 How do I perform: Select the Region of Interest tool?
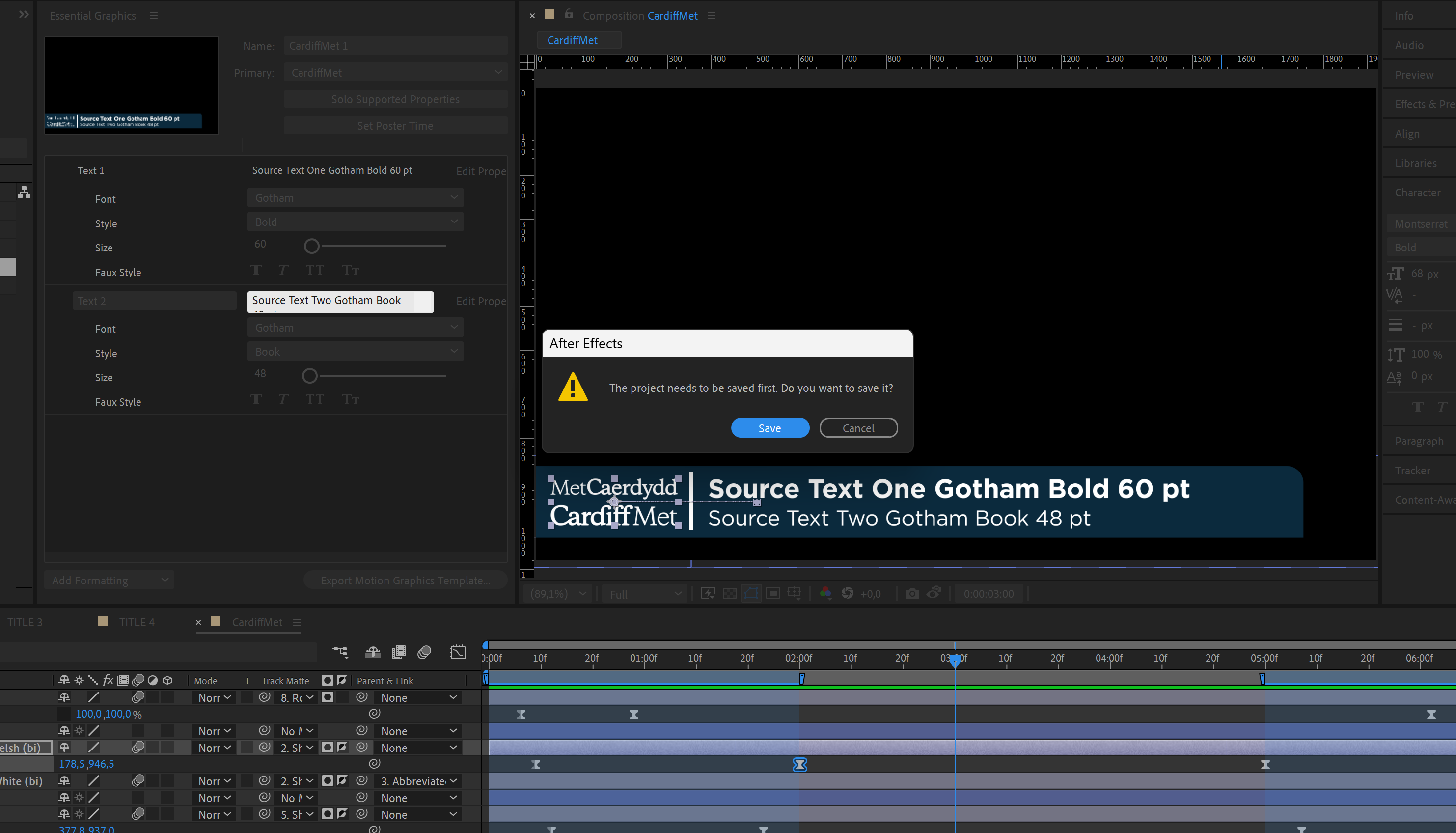coord(772,593)
